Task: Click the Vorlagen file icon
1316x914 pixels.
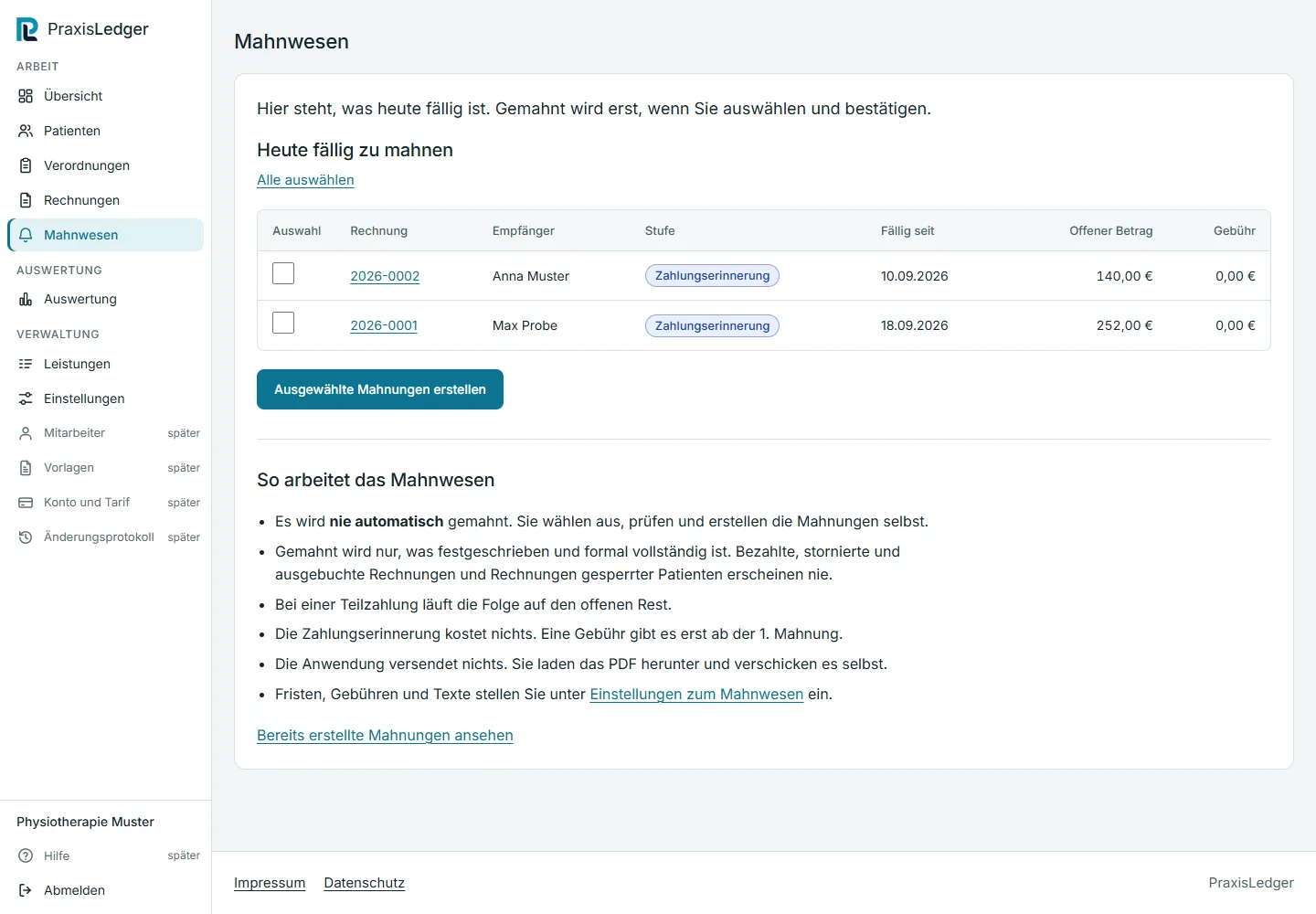Action: click(x=26, y=468)
